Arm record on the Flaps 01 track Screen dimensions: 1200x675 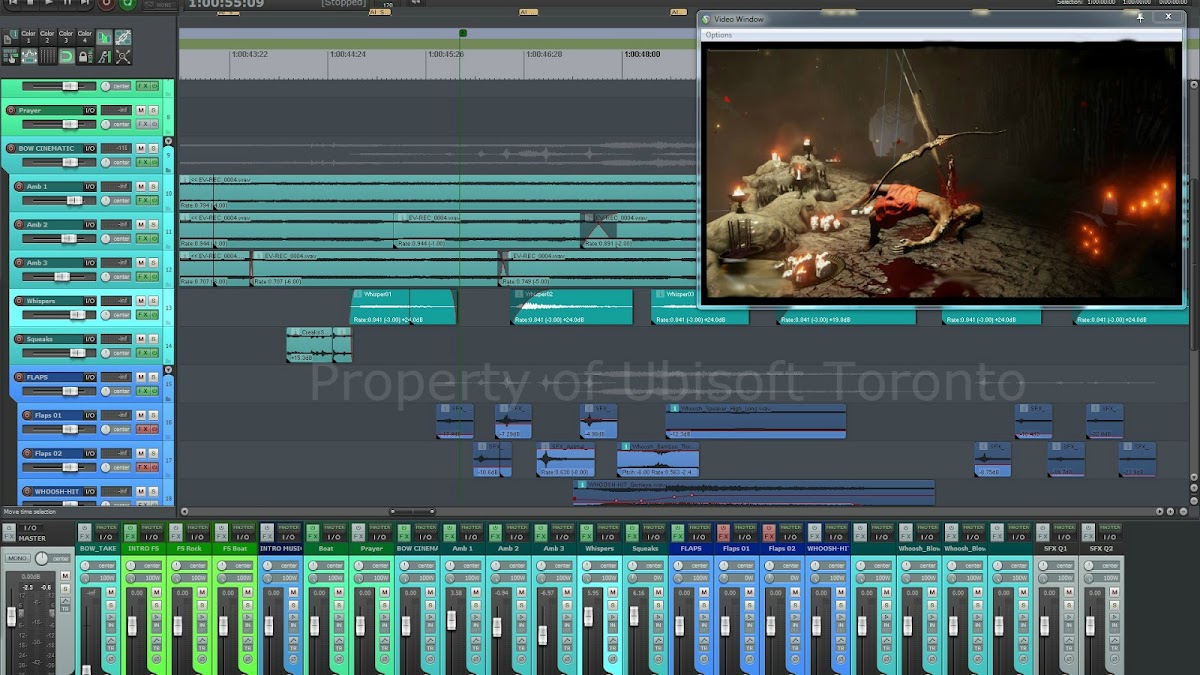(x=27, y=415)
